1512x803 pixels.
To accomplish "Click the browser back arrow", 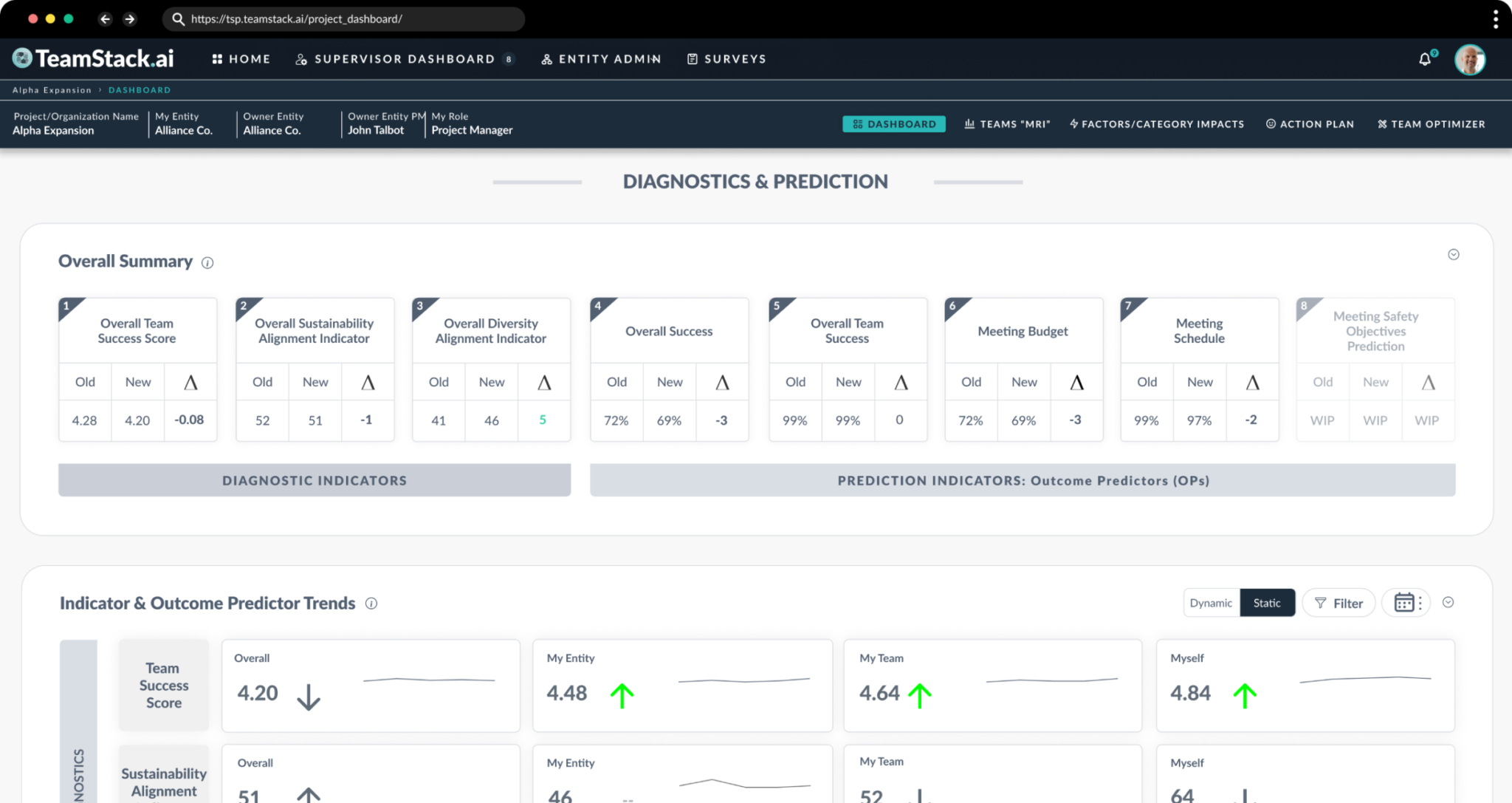I will (105, 19).
